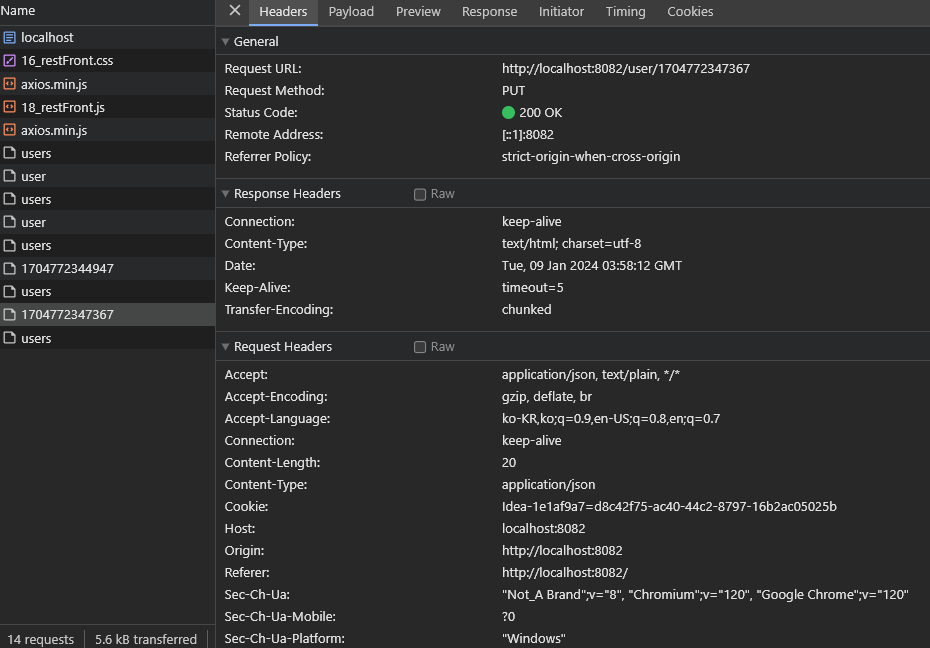Click the Name column header

point(18,11)
